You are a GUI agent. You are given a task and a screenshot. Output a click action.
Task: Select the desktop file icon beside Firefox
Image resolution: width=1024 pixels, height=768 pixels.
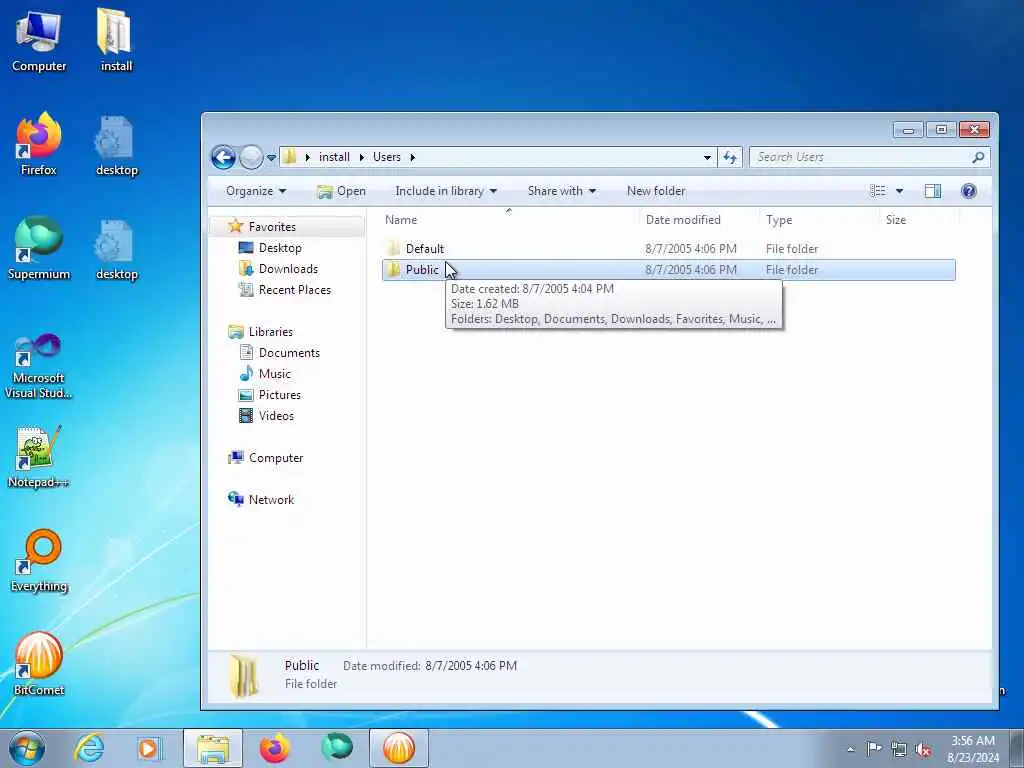[116, 146]
